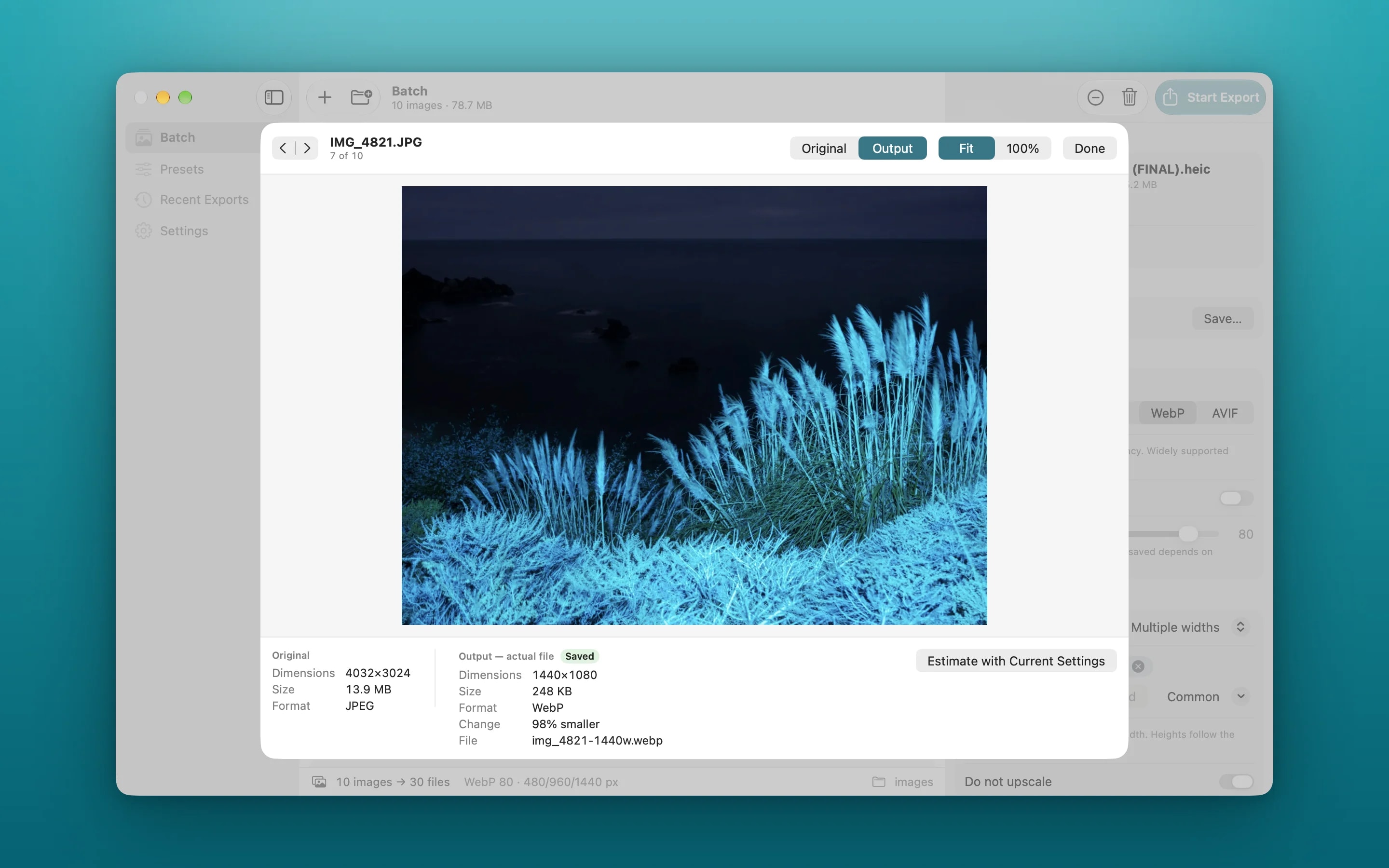Toggle the switch above the quality slider
This screenshot has width=1389, height=868.
pyautogui.click(x=1236, y=498)
